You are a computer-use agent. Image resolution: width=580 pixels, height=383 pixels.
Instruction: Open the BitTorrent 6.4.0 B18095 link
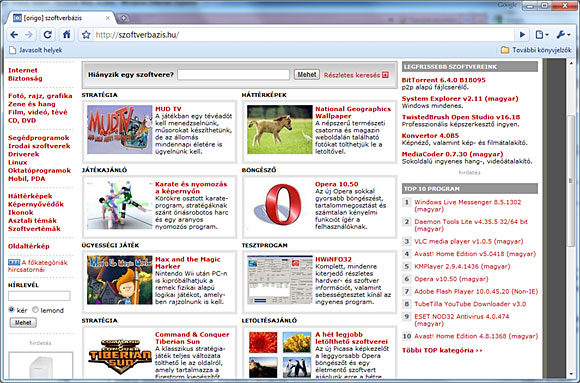pos(444,80)
